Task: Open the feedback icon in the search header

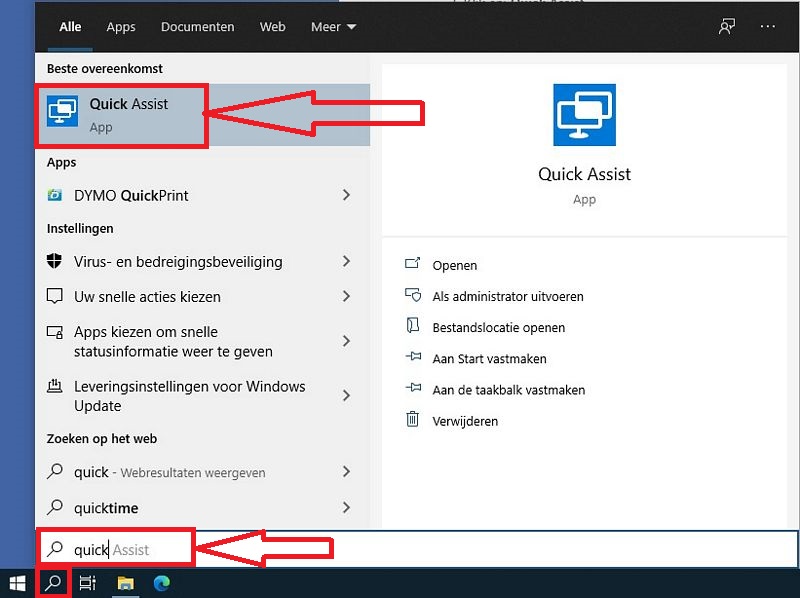Action: pyautogui.click(x=727, y=27)
